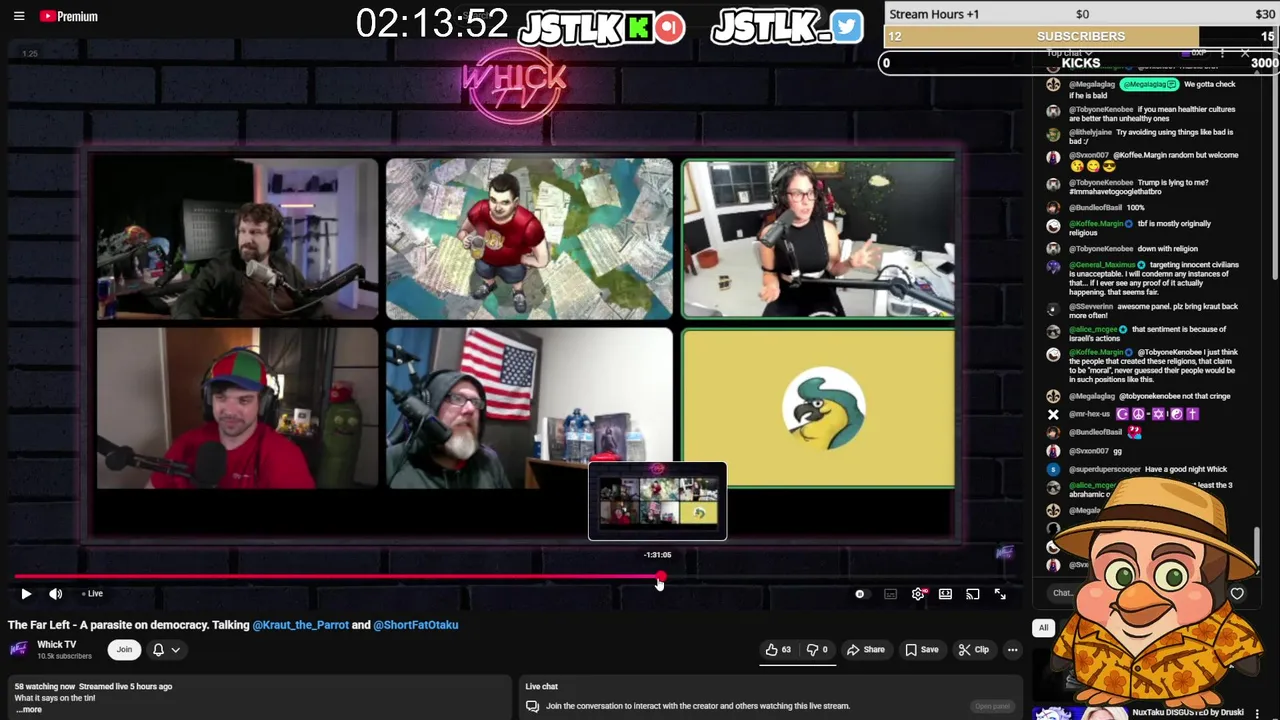The image size is (1280, 720).
Task: Click @SSeverinn username in chat
Action: [1092, 306]
